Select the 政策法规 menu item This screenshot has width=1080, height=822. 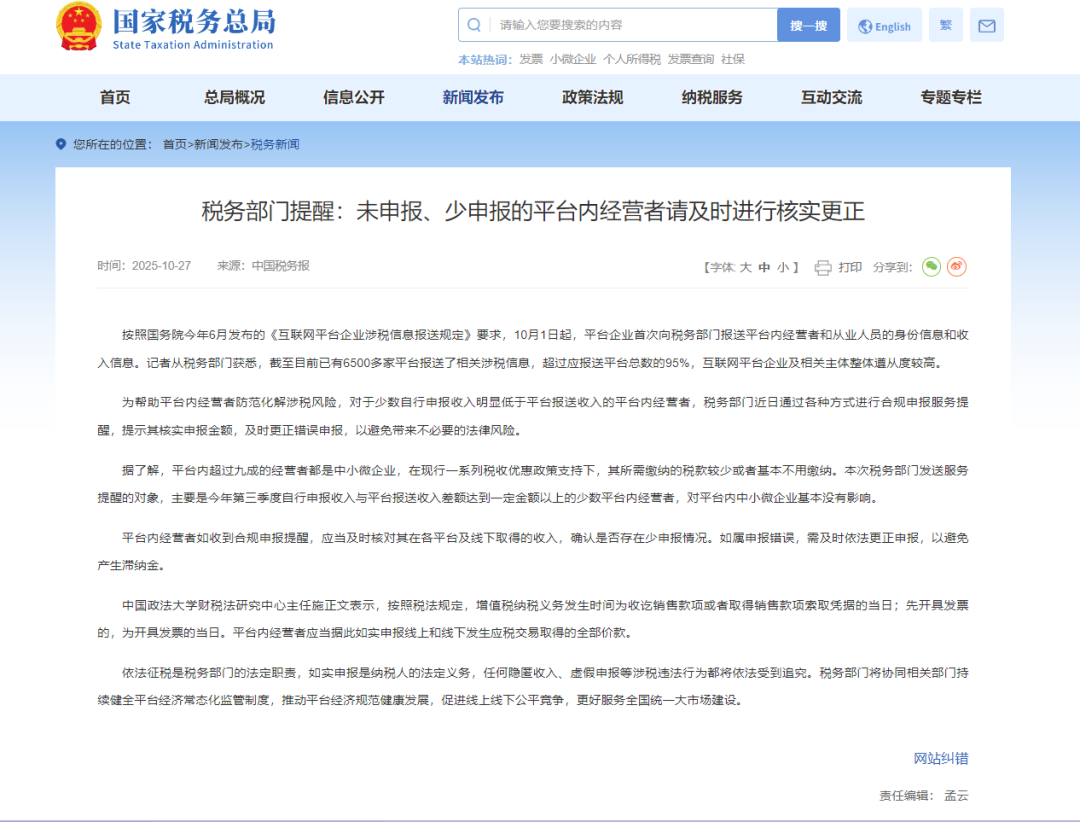coord(591,97)
